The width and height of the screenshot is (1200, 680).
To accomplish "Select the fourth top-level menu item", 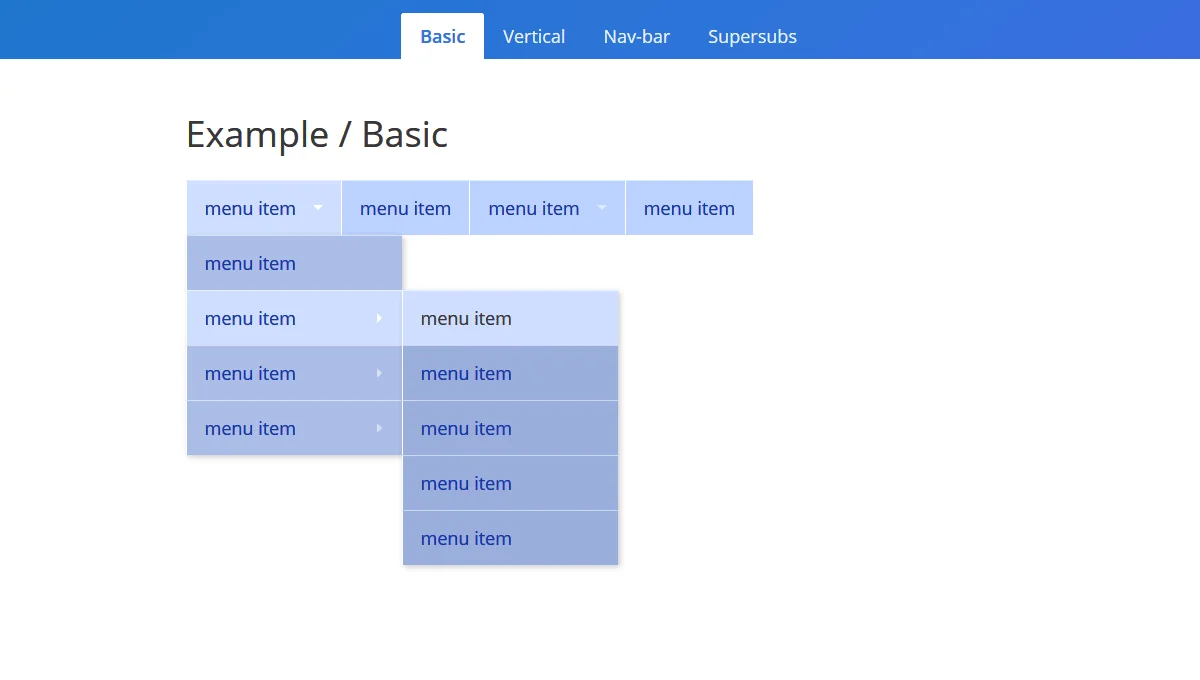I will click(689, 208).
